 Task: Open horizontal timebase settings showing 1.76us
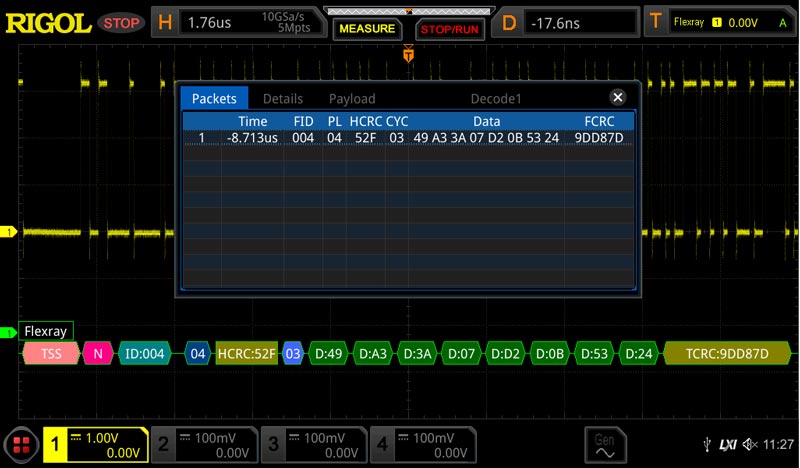pos(240,22)
